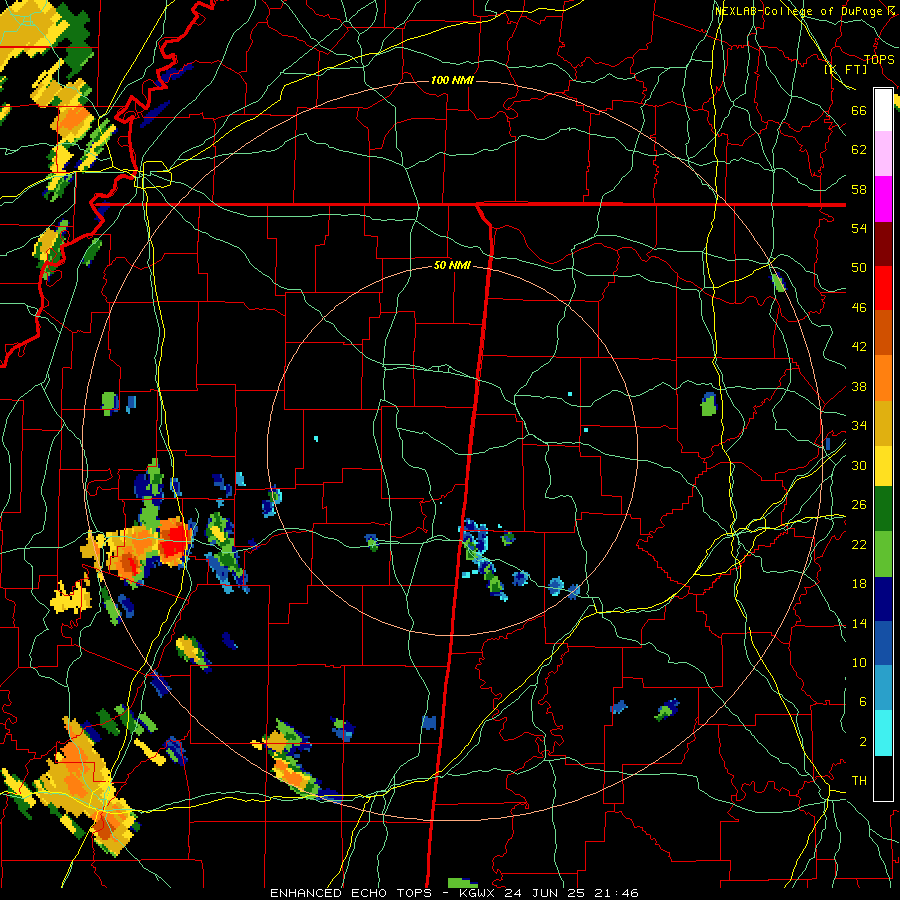The width and height of the screenshot is (900, 900).
Task: Select the dark red 54 kft legend color
Action: point(883,244)
